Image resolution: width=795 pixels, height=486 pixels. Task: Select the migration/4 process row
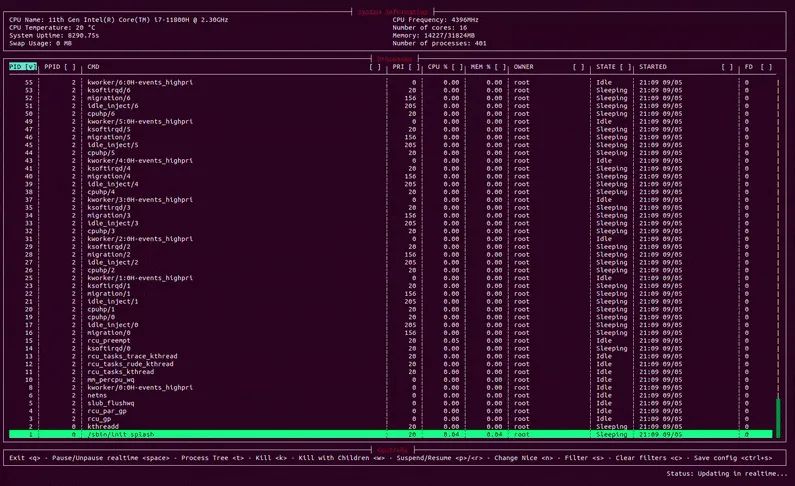[390, 176]
